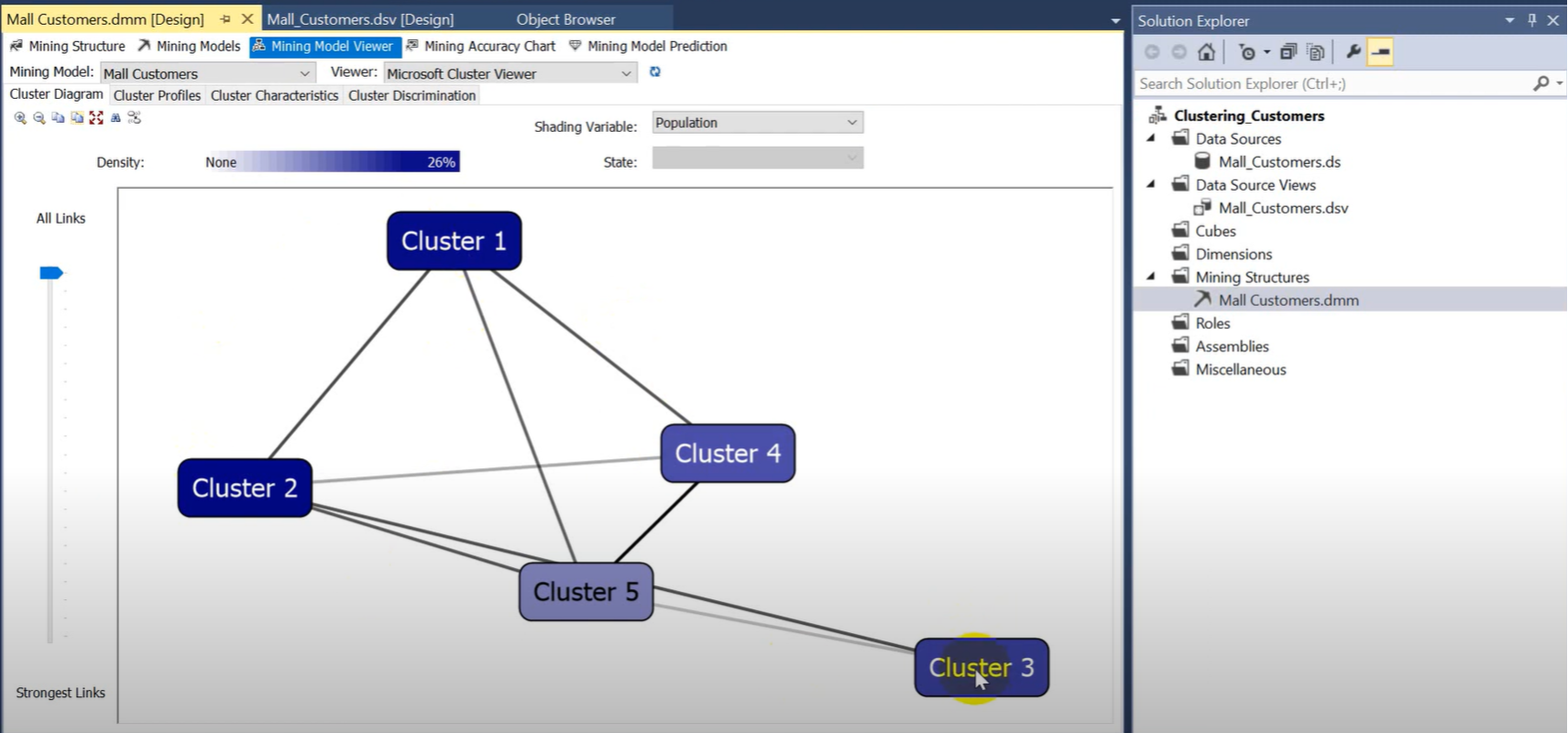The height and width of the screenshot is (733, 1568).
Task: Open the Mining Accuracy Chart tab
Action: point(488,46)
